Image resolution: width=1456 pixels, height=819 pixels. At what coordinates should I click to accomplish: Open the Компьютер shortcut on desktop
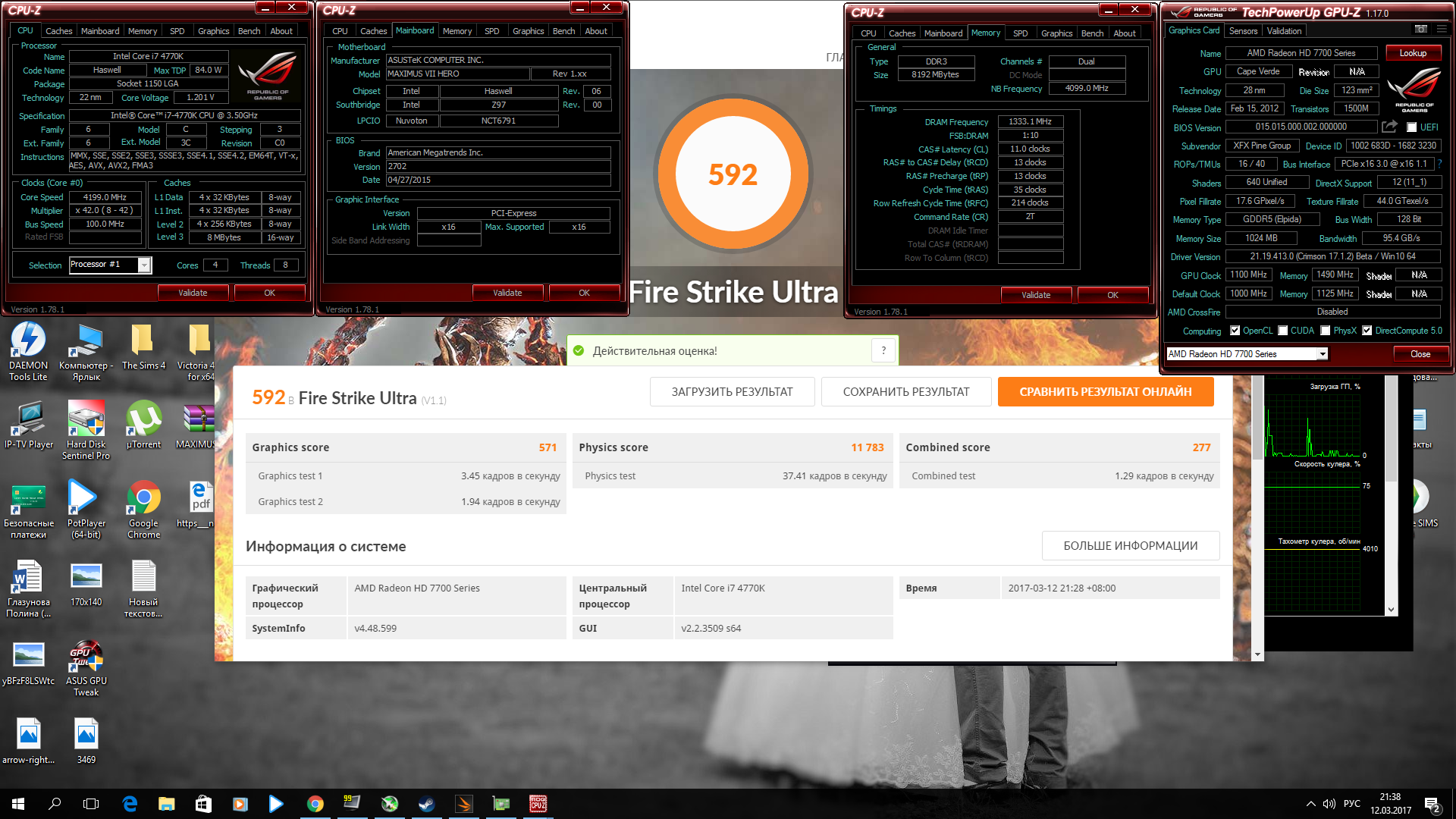[x=86, y=351]
